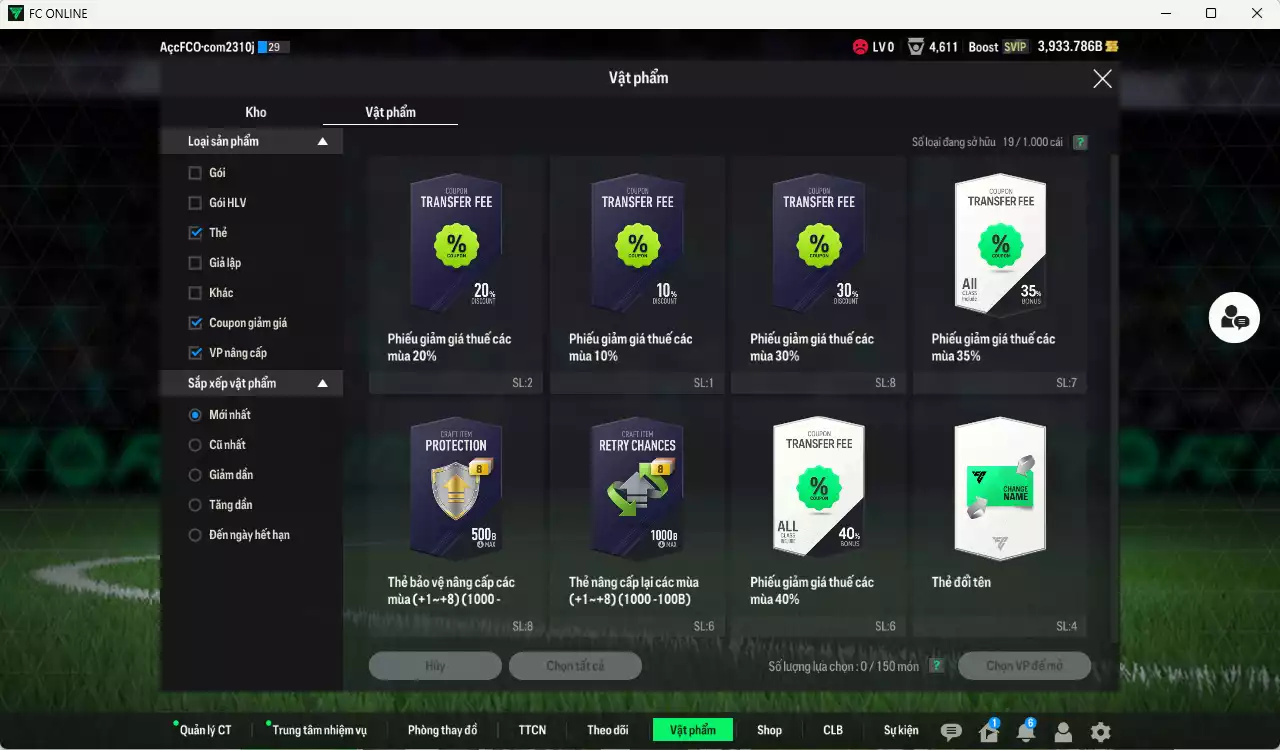The width and height of the screenshot is (1280, 750).
Task: Switch to the Kho tab
Action: [256, 112]
